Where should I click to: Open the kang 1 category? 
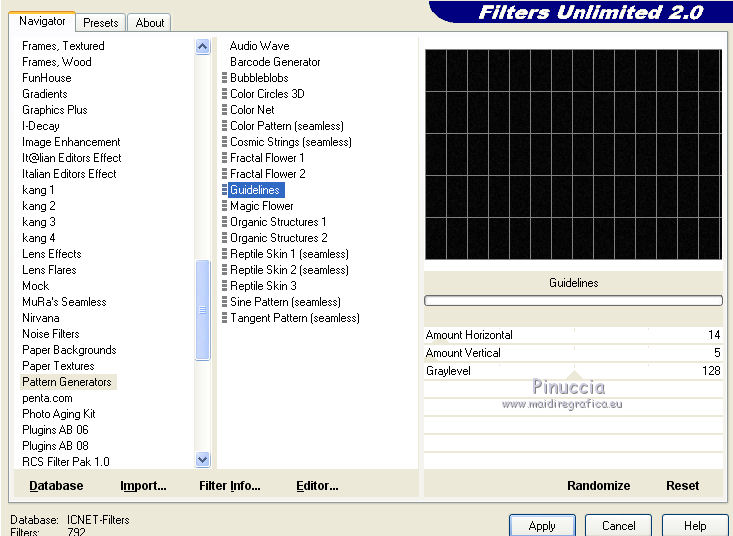pos(38,190)
